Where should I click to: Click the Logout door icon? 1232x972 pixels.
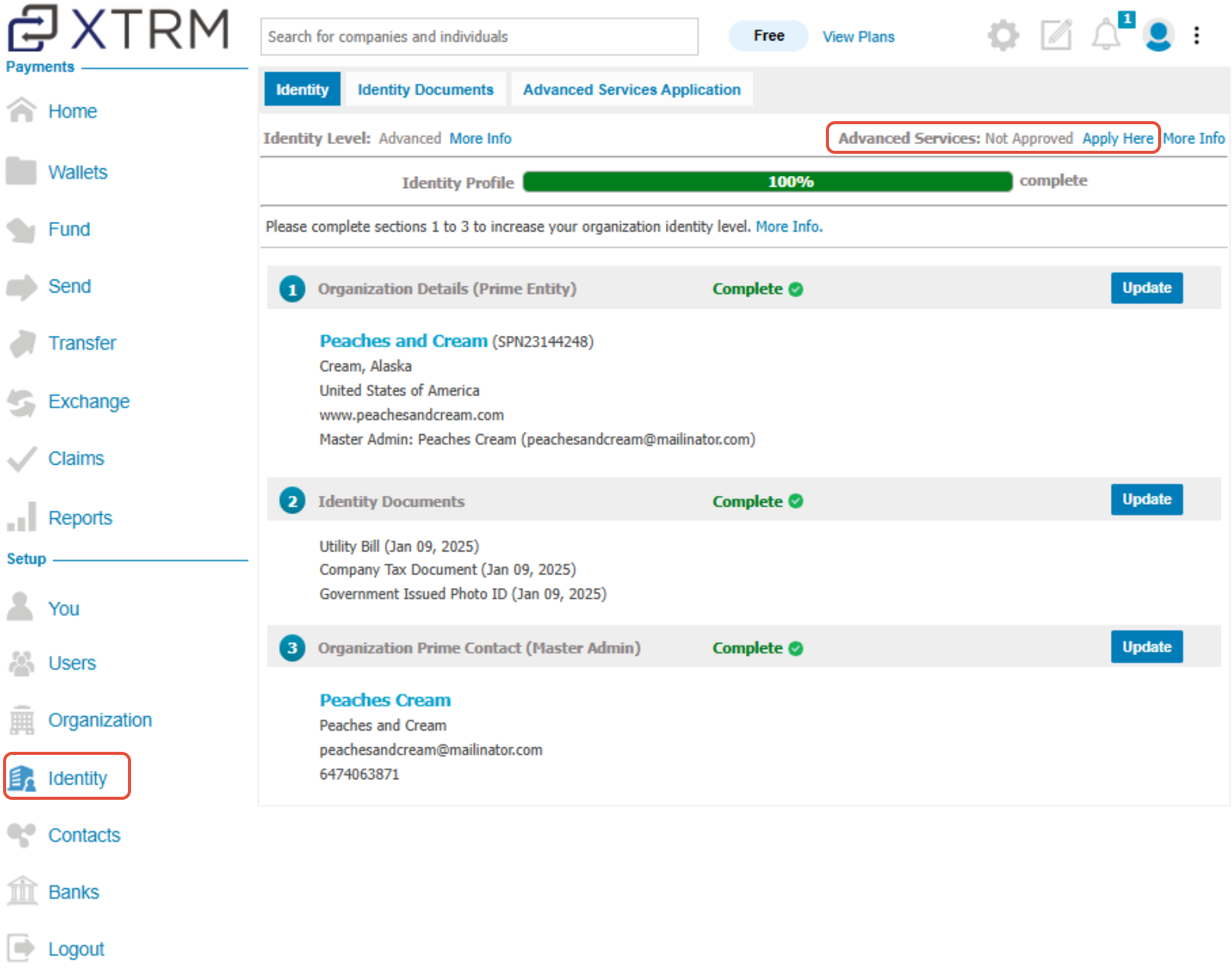tap(21, 948)
